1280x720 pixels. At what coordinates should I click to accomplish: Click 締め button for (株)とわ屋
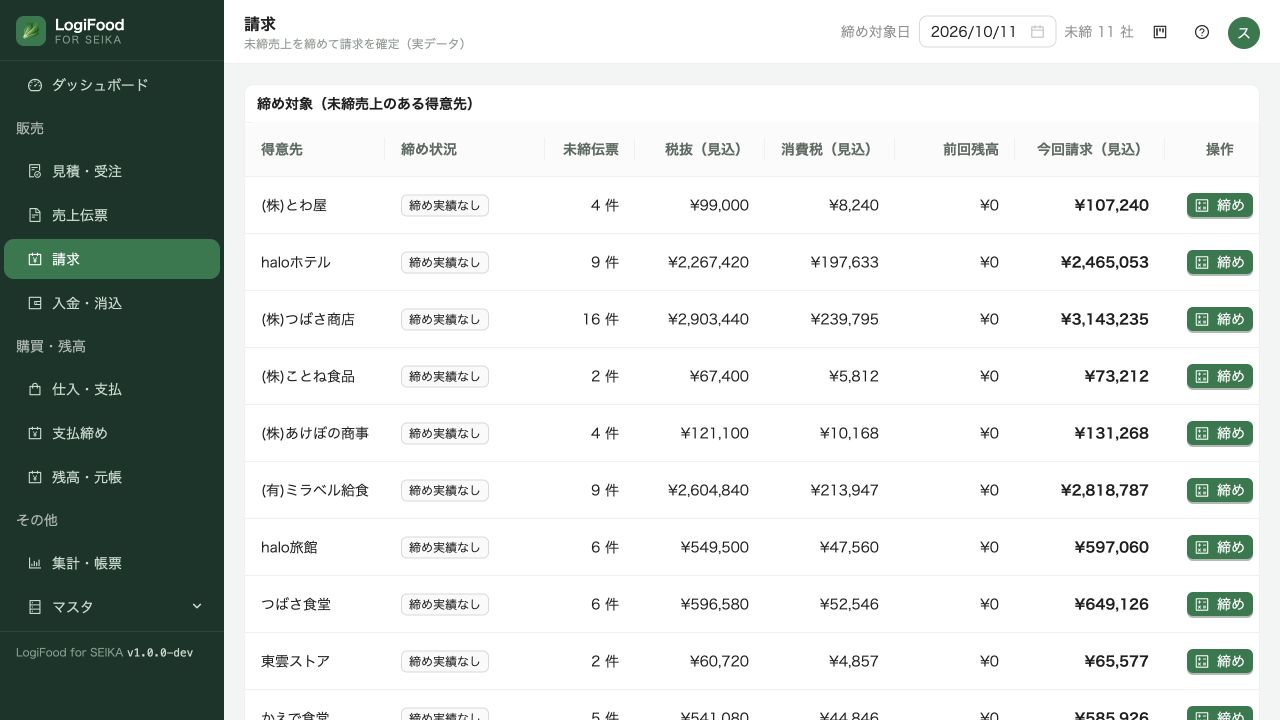pos(1220,205)
